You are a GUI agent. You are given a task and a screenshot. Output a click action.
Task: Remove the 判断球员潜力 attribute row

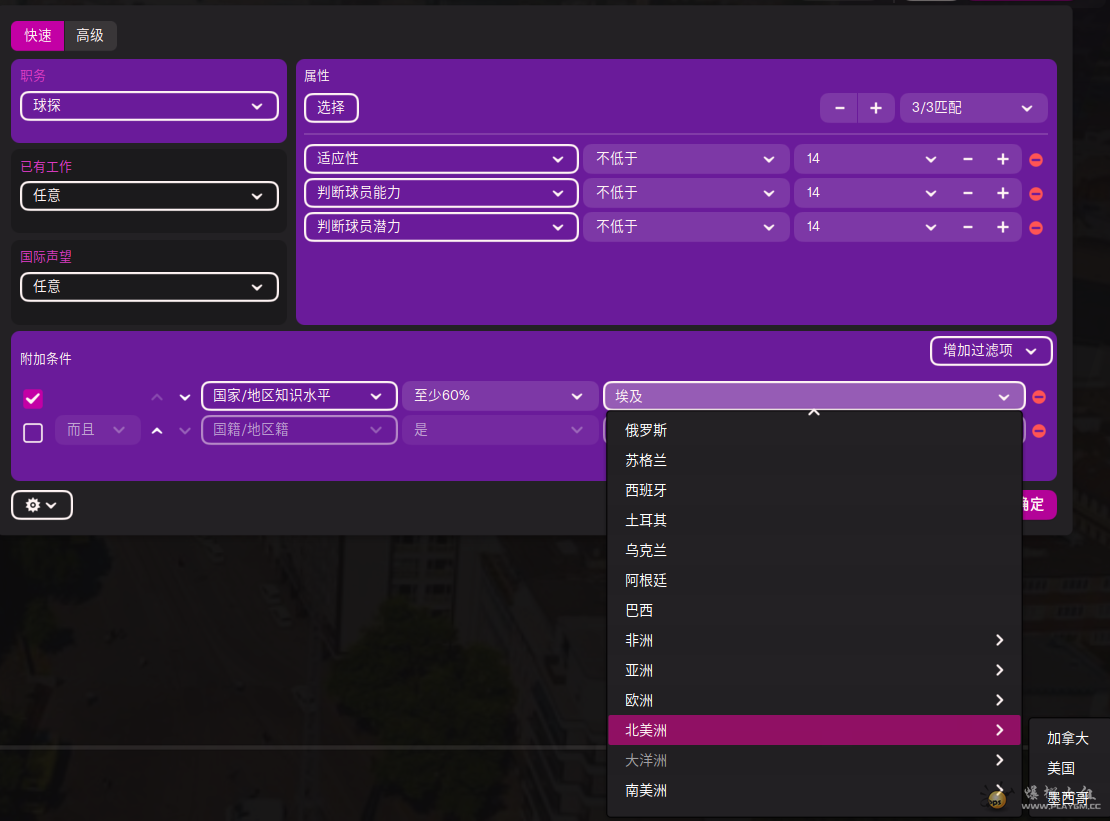point(1036,228)
